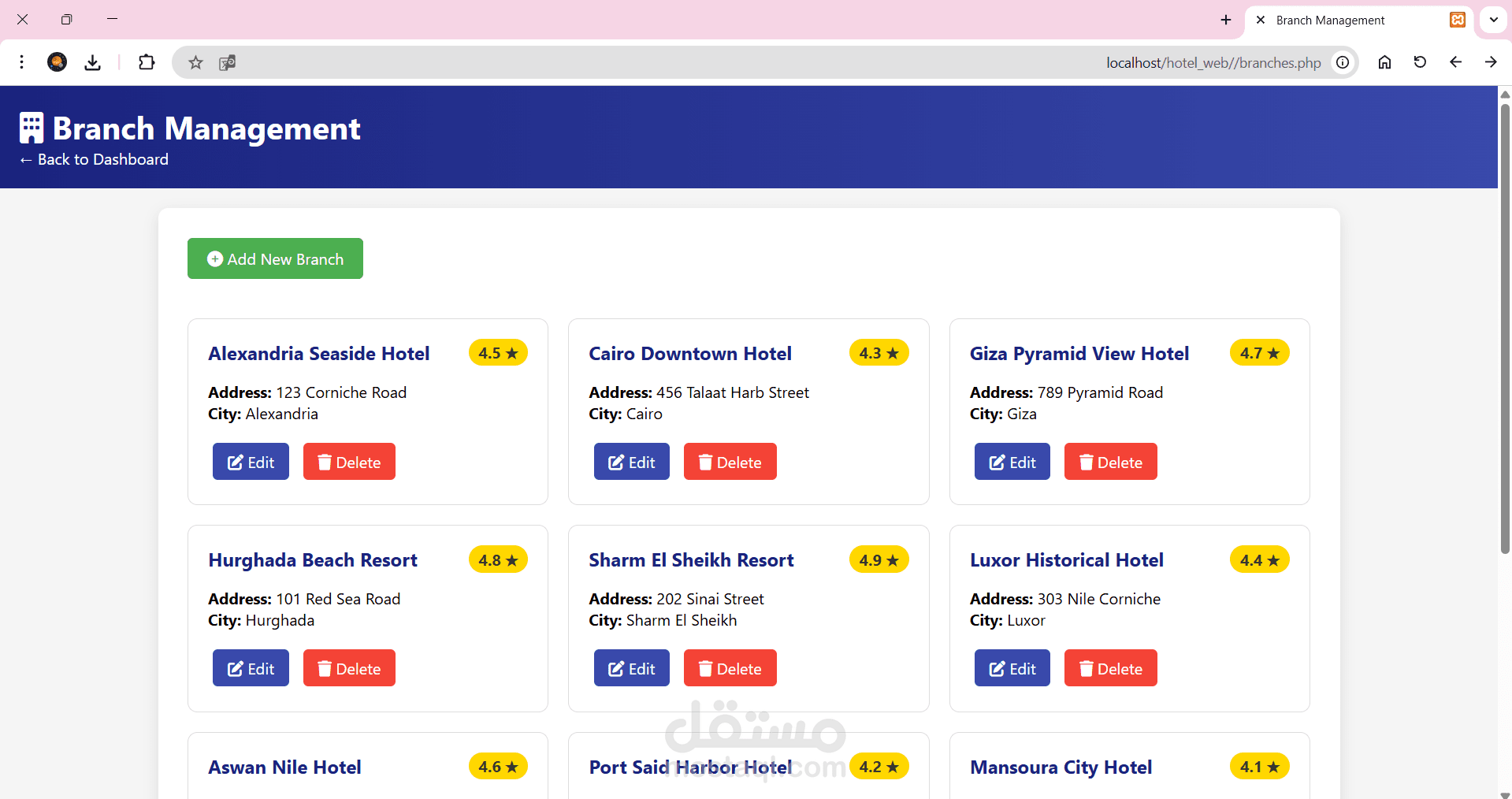This screenshot has width=1512, height=799.
Task: Open a new browser tab
Action: pos(1226,20)
